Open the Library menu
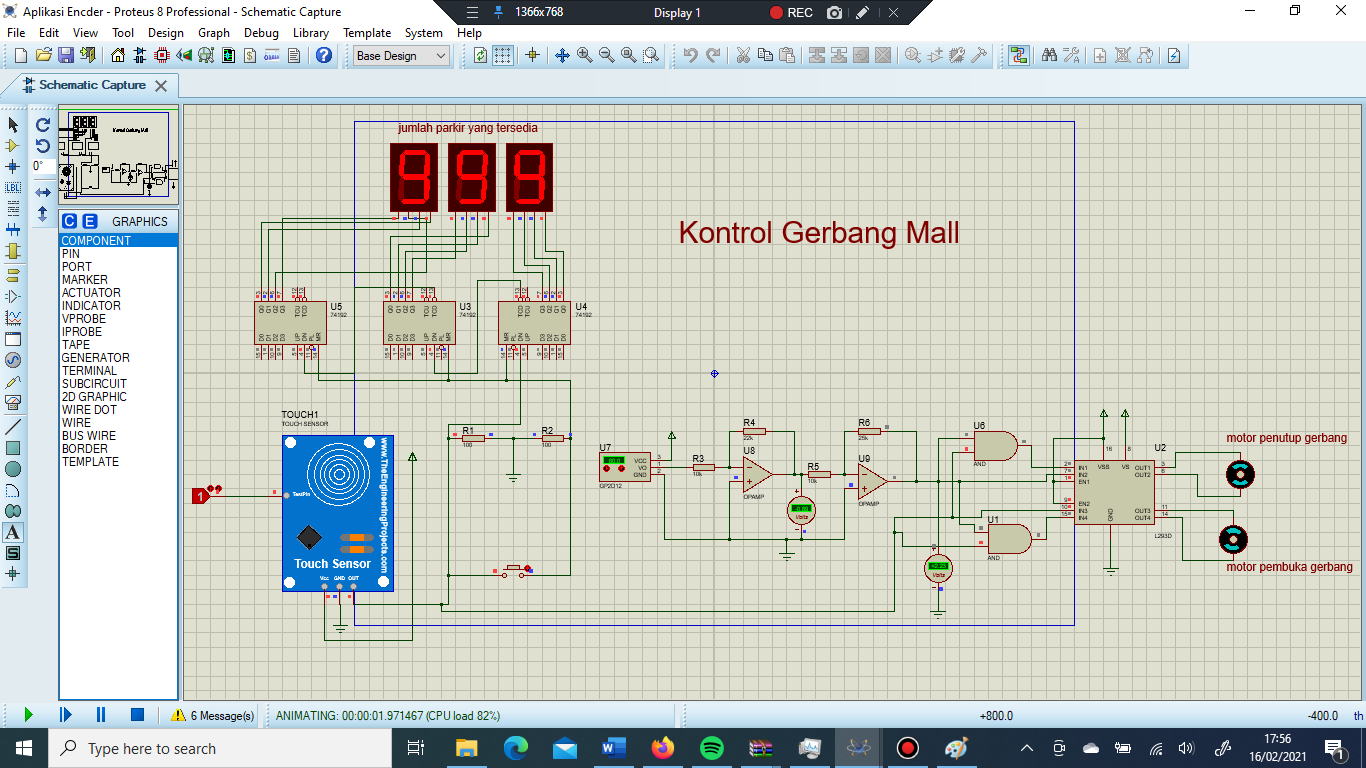Screen dimensions: 1366x768 pyautogui.click(x=310, y=32)
